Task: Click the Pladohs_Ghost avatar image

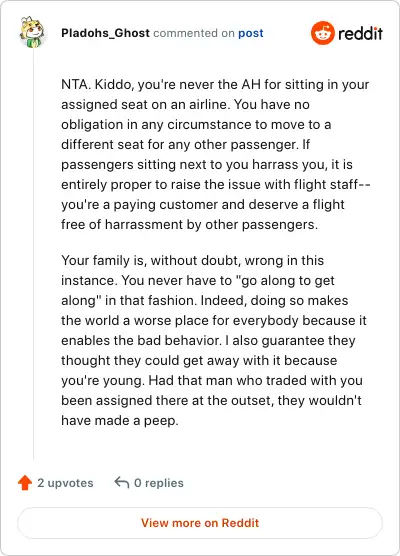Action: pyautogui.click(x=32, y=32)
